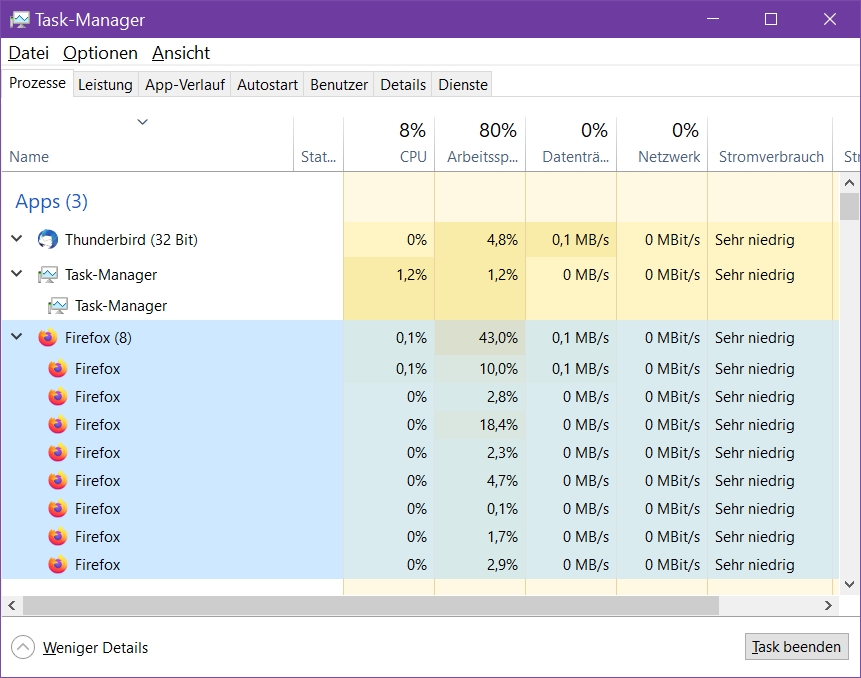This screenshot has width=861, height=678.
Task: Click the Firefox icon with 18,4% memory
Action: [x=58, y=425]
